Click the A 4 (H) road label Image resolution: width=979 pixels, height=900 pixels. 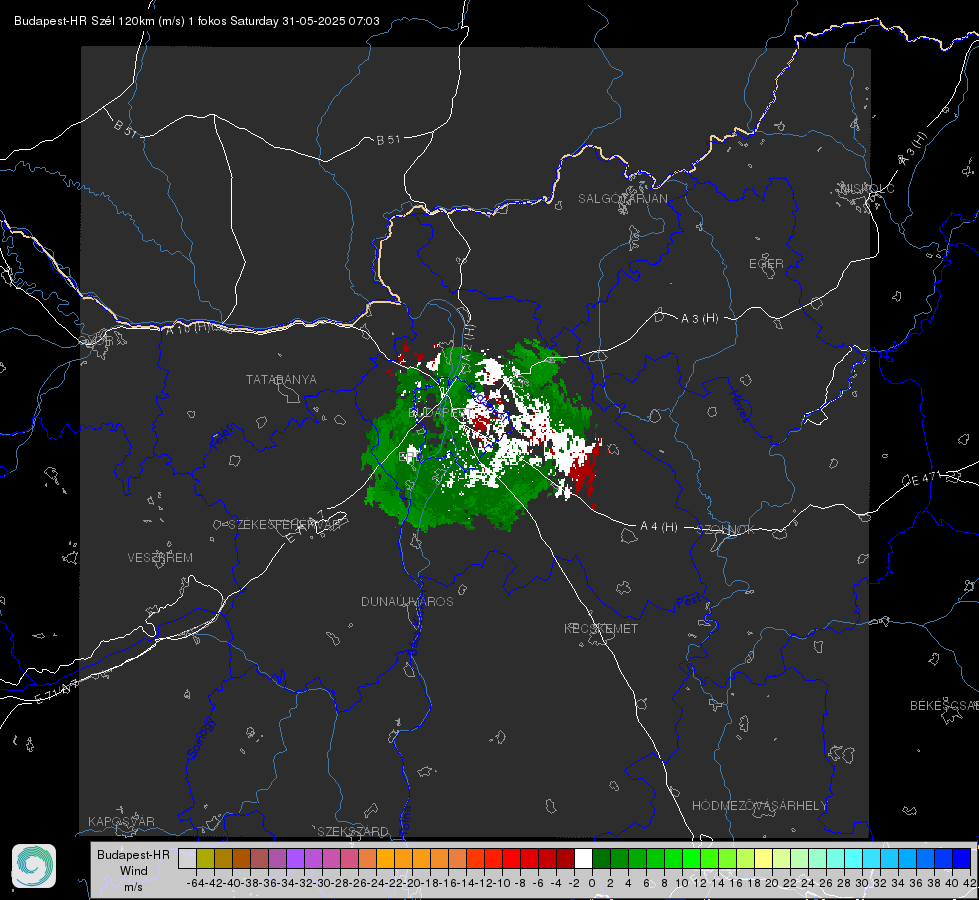659,527
